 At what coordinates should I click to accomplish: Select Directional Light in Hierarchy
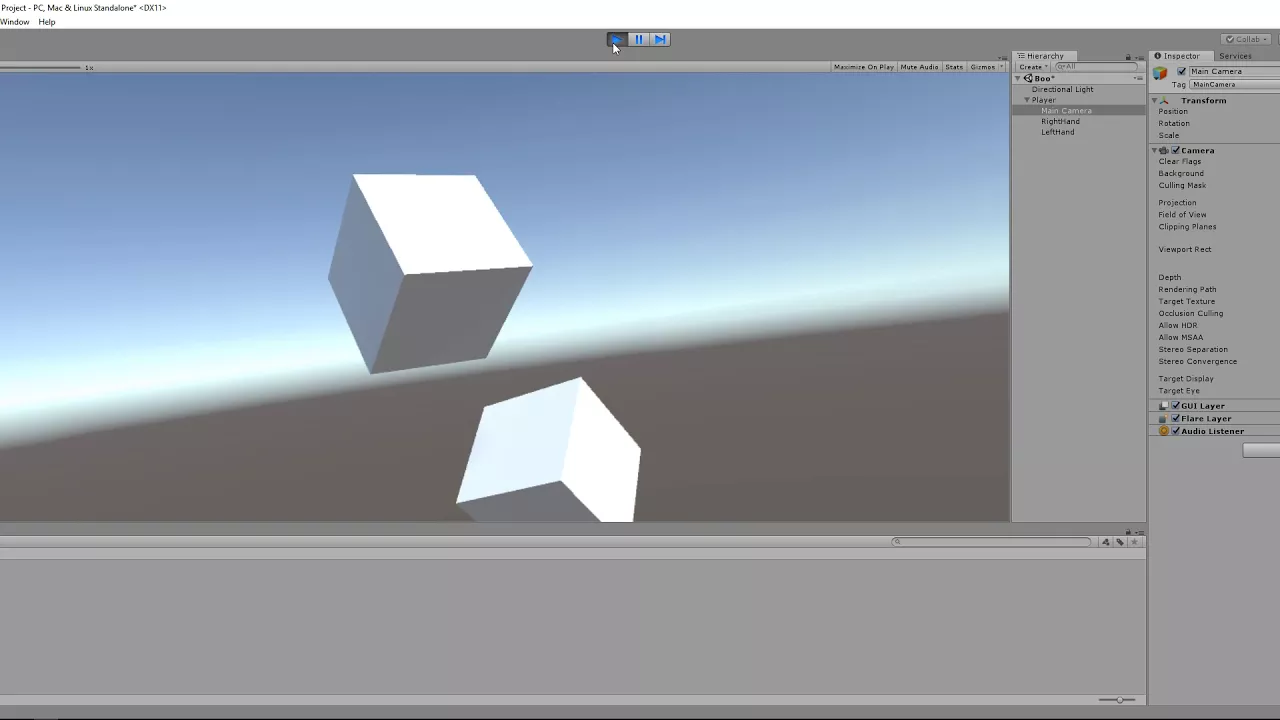[1062, 89]
